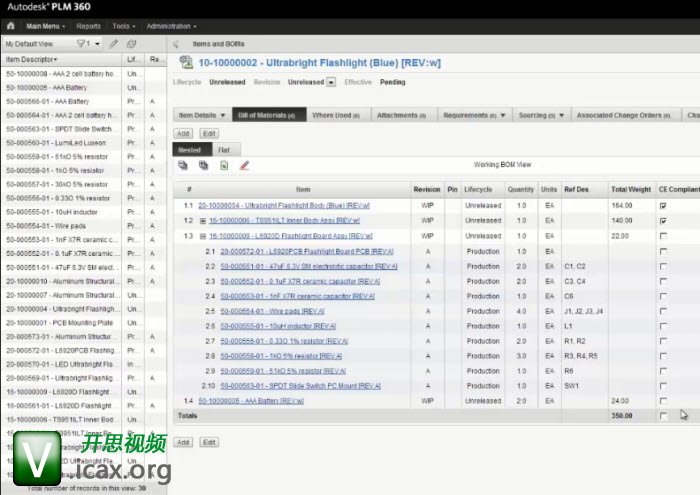Screen dimensions: 700x495
Task: Toggle CE Compliant for L6920D Flashlight Board Assy
Action: 663,236
